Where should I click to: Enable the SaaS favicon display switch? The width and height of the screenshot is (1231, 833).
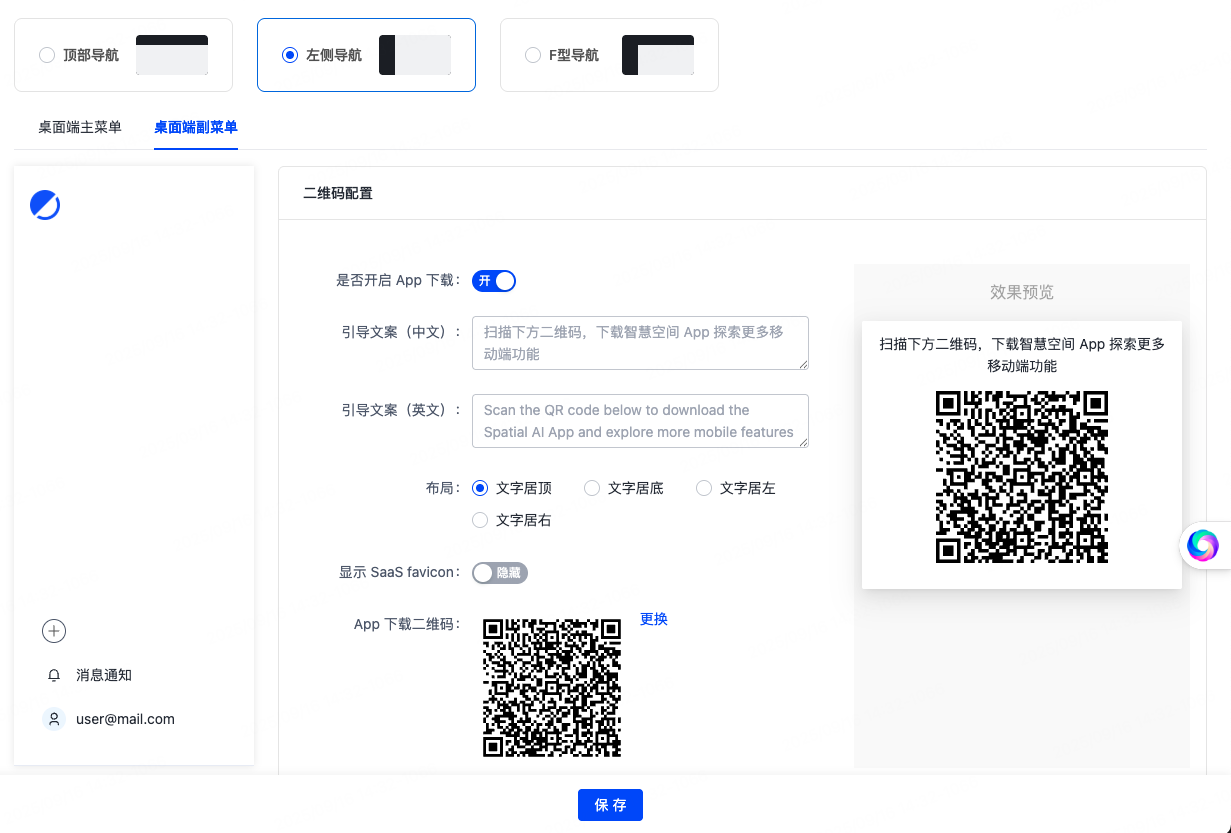[499, 573]
